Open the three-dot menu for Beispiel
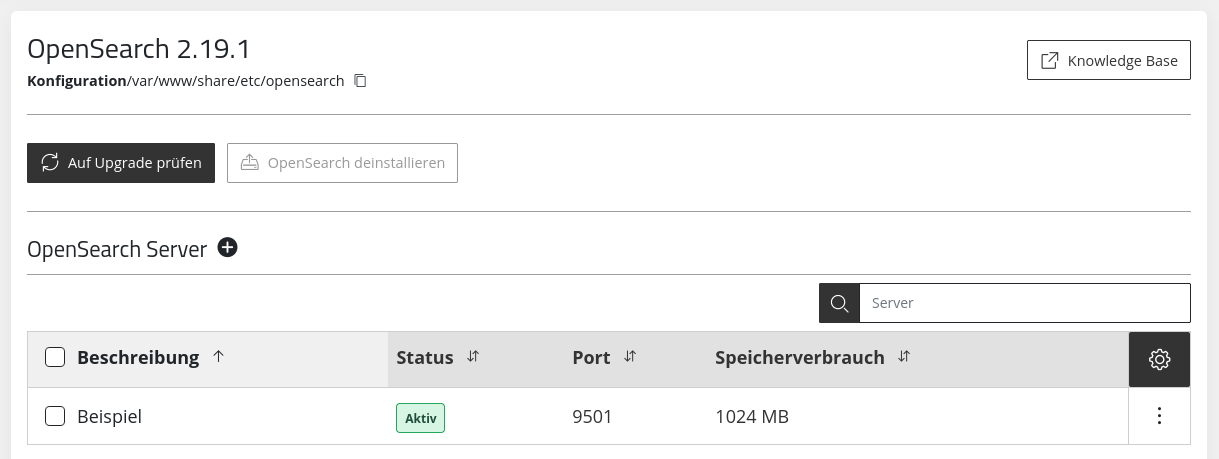 pyautogui.click(x=1160, y=416)
